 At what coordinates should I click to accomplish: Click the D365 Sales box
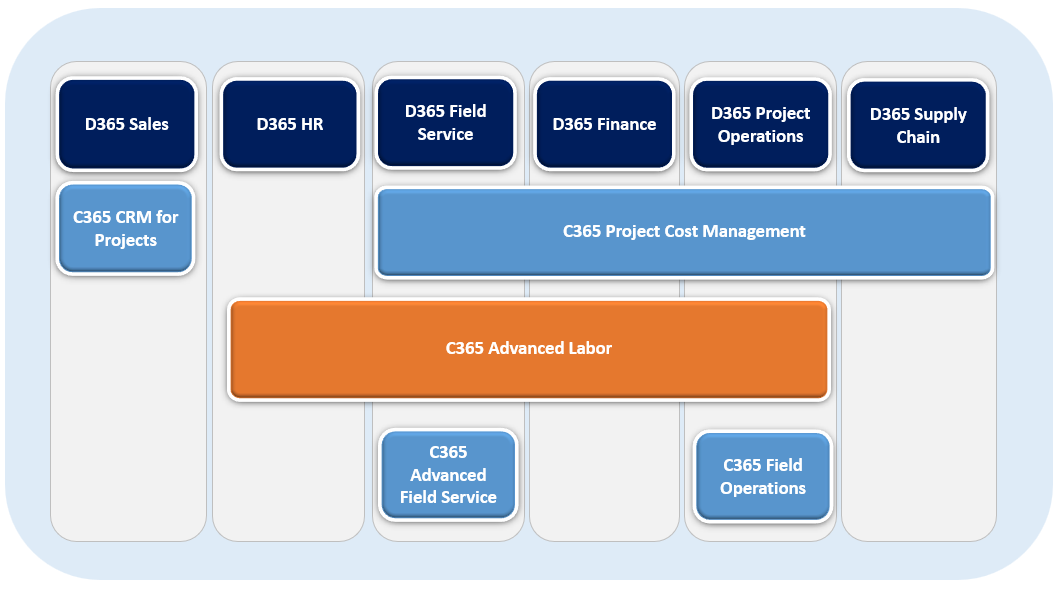coord(126,125)
